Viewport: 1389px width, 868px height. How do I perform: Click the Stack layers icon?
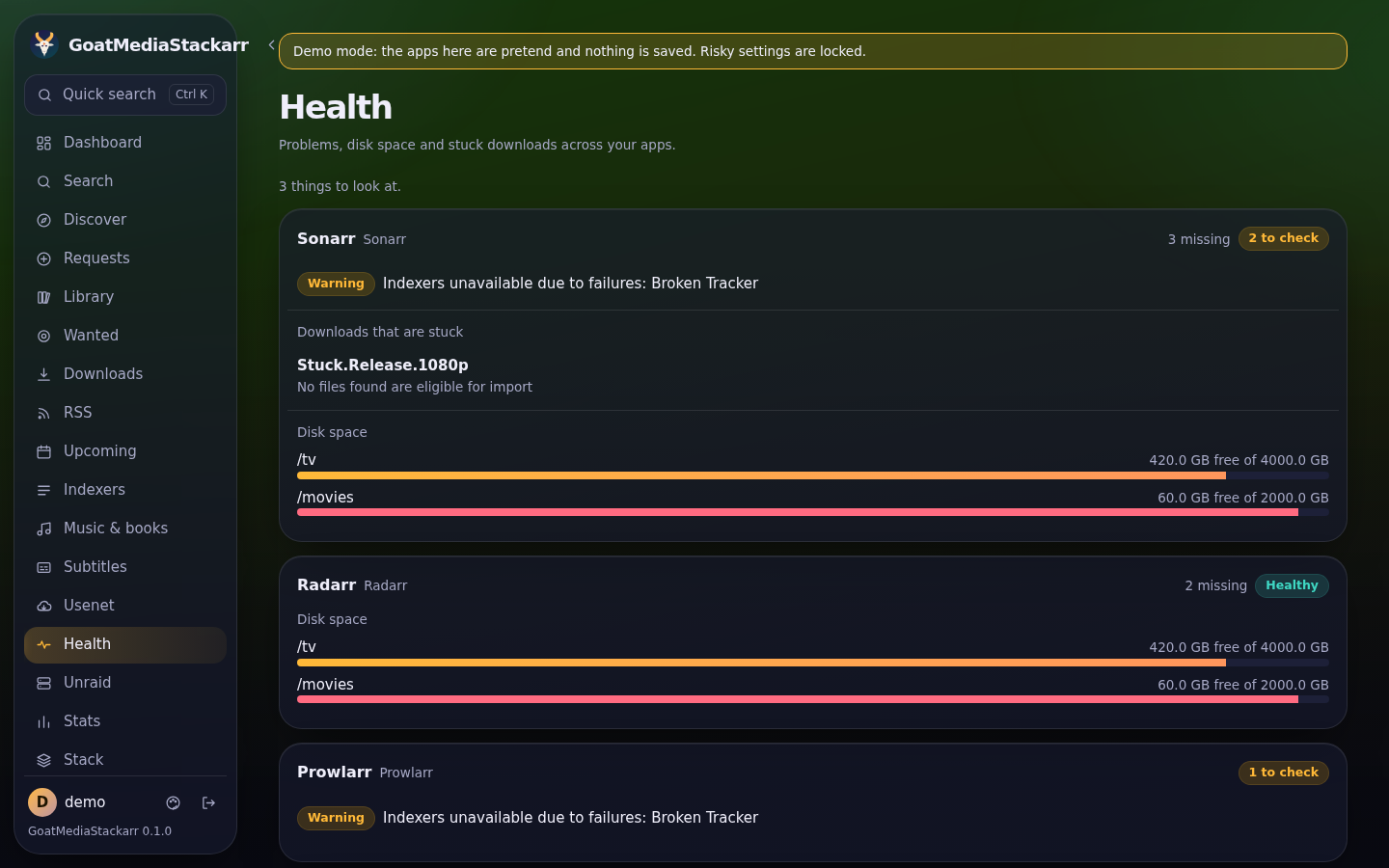[x=43, y=760]
